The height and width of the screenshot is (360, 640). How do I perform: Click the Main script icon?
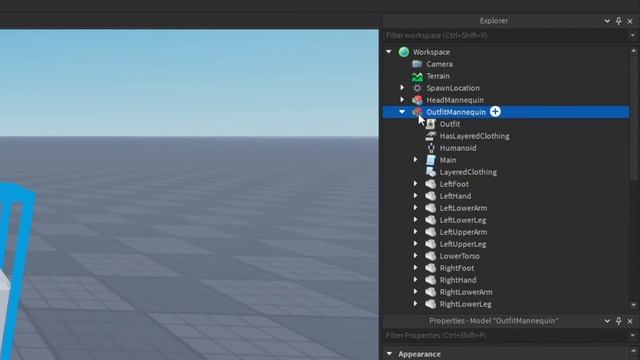click(x=430, y=160)
